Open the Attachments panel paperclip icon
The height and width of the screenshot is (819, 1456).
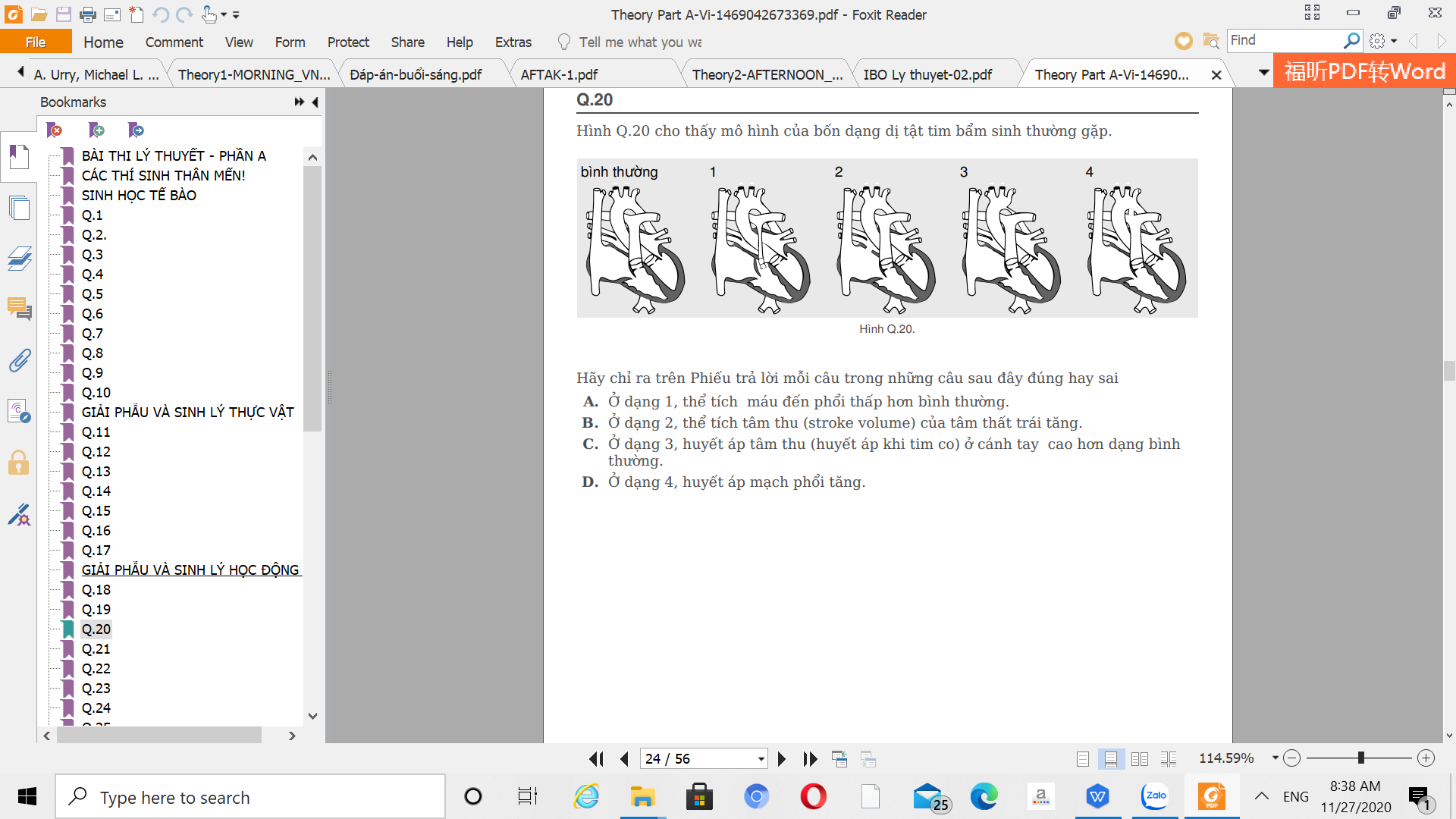pyautogui.click(x=20, y=360)
